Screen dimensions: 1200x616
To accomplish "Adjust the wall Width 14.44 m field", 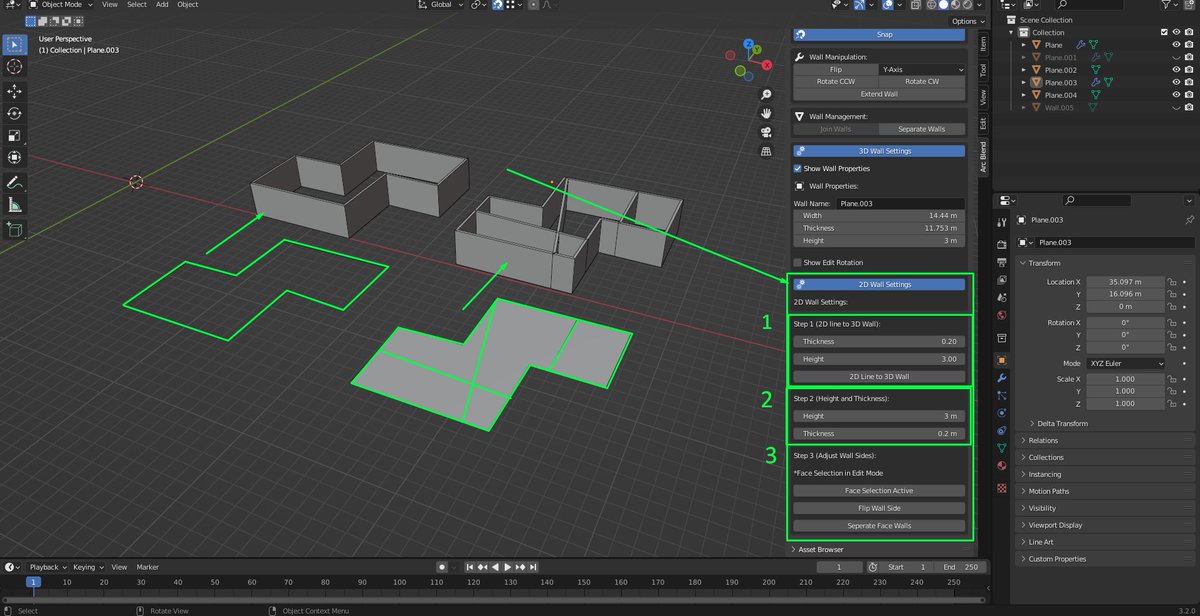I will (879, 216).
